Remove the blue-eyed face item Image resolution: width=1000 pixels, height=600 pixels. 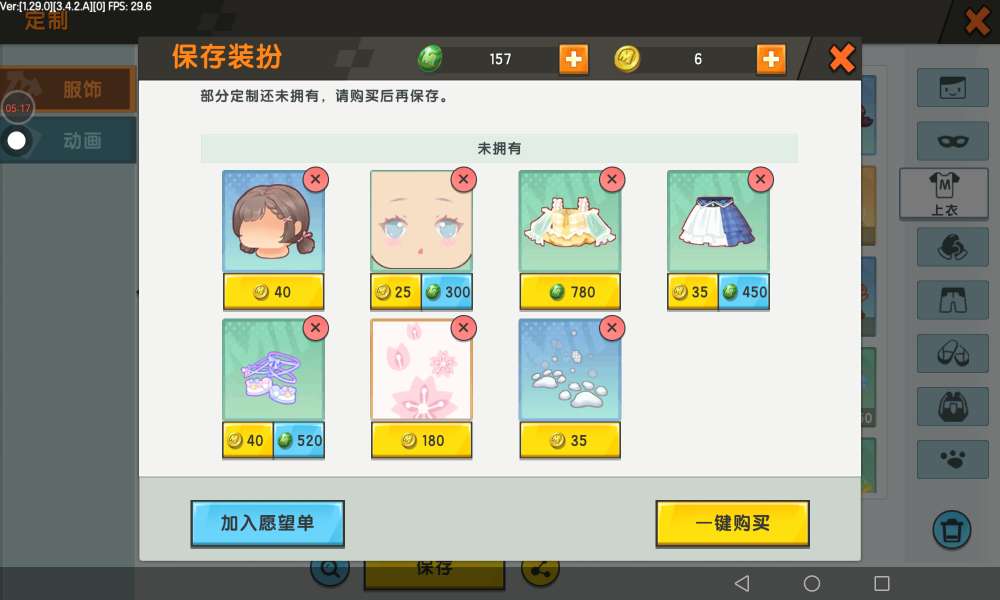click(x=464, y=180)
